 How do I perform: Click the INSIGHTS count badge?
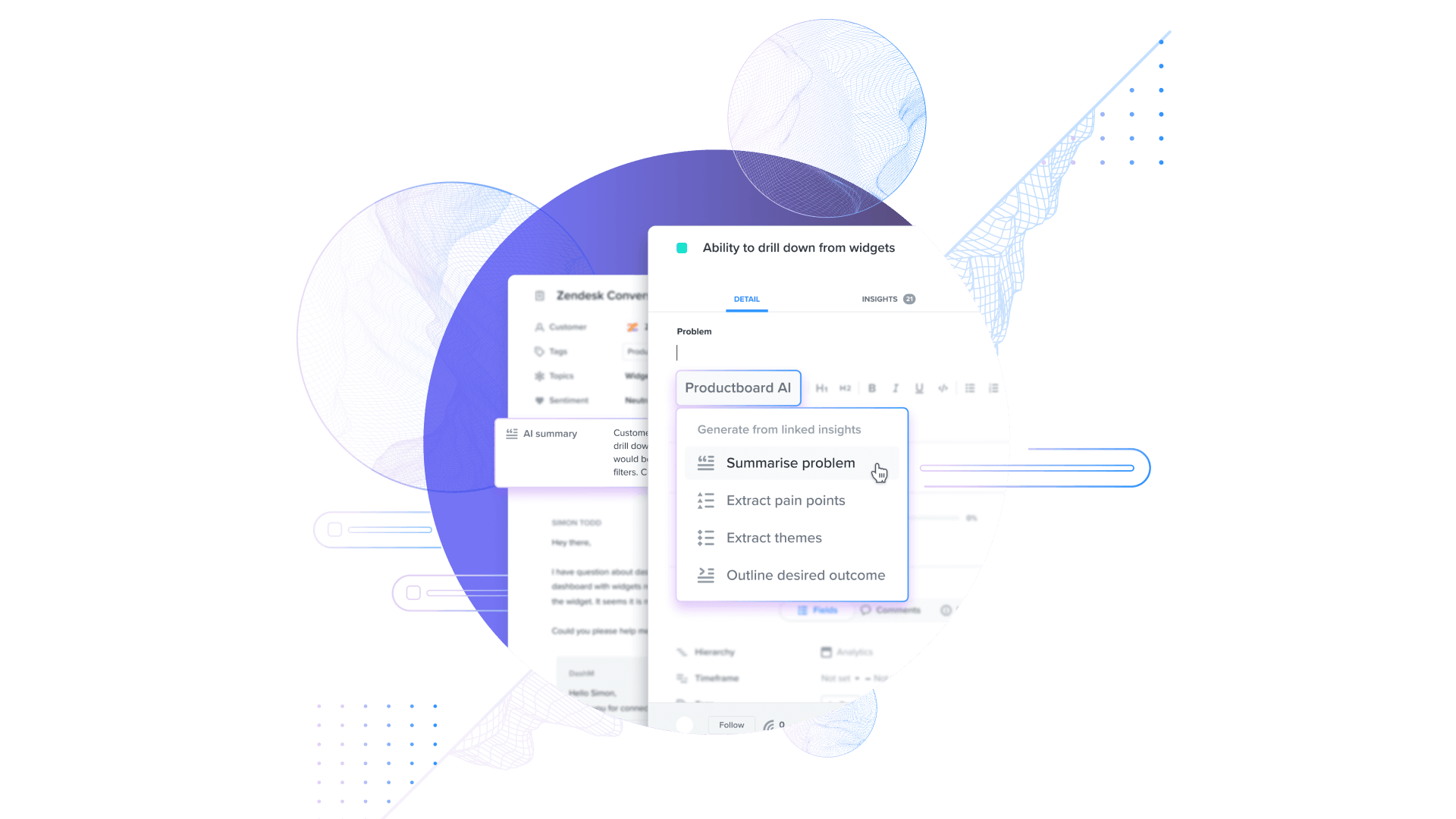(910, 298)
